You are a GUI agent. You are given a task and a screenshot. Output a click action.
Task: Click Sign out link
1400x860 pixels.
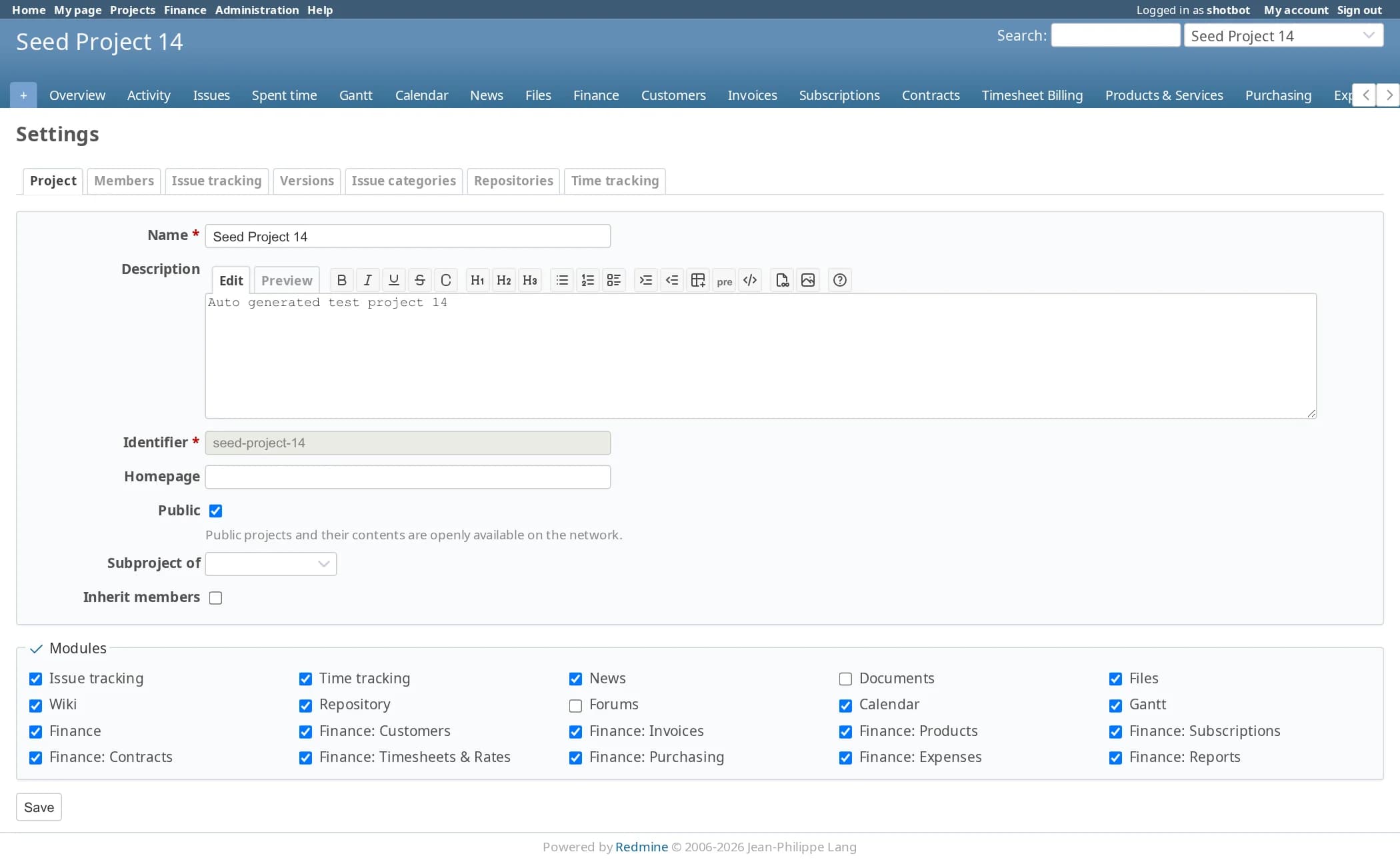(1359, 10)
